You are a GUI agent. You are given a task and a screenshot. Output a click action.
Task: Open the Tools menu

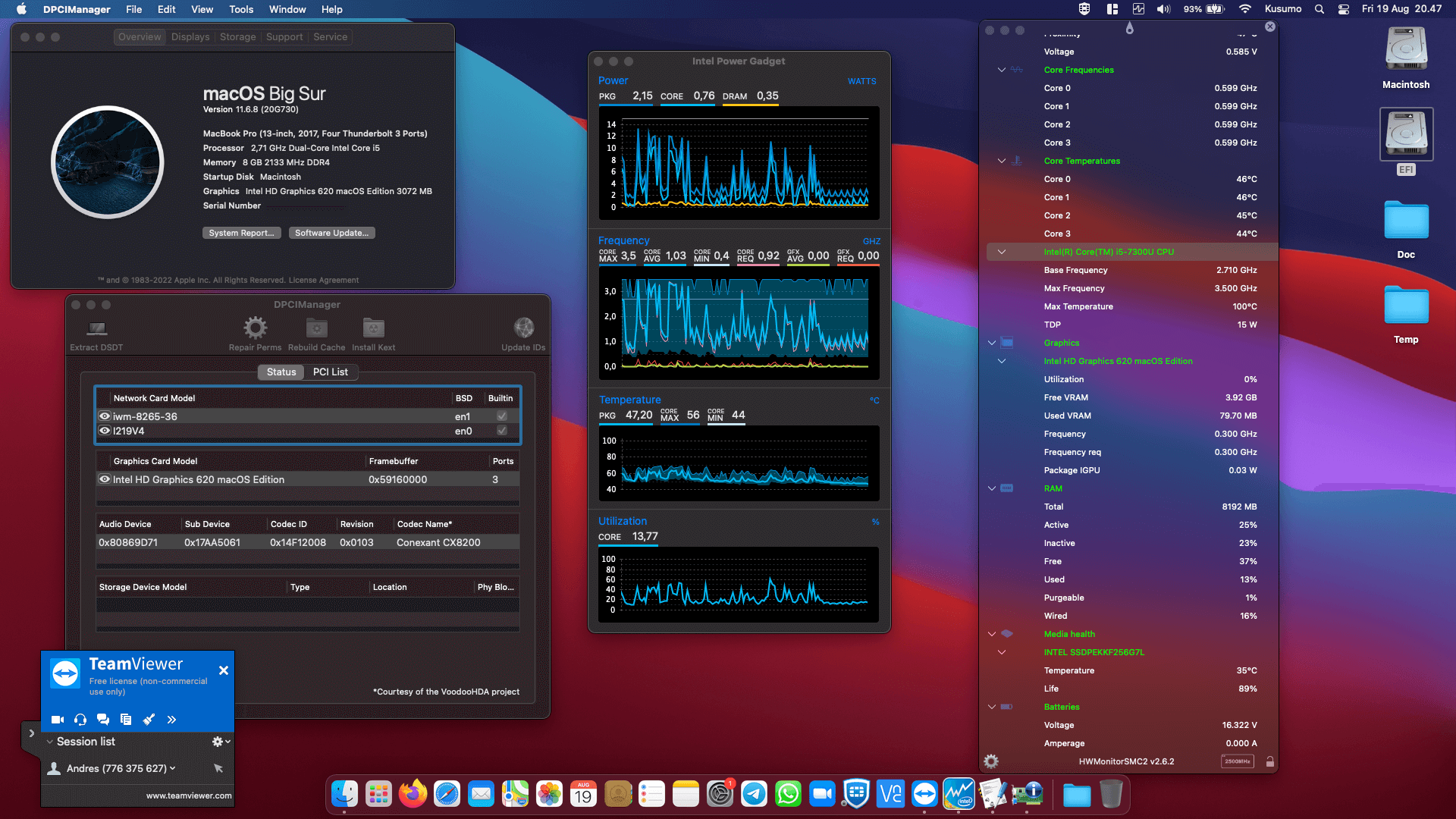coord(241,9)
